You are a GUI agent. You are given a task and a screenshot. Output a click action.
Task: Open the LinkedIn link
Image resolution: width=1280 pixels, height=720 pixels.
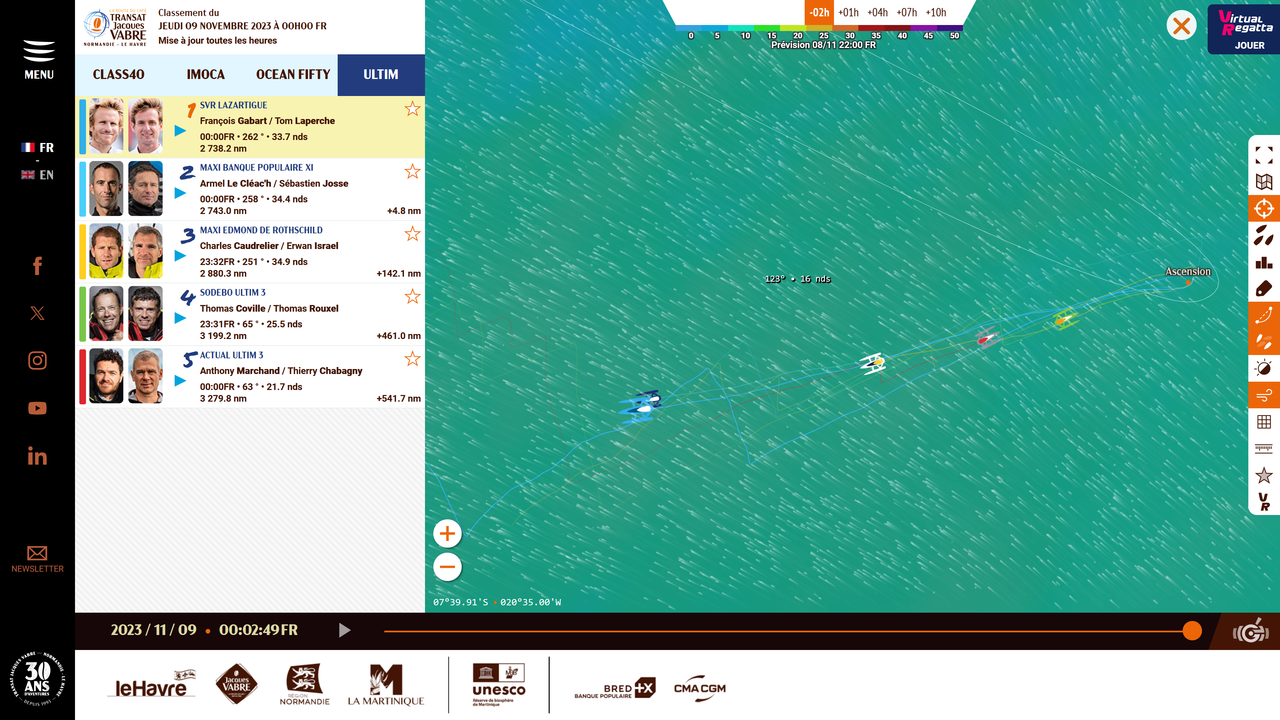(x=37, y=456)
